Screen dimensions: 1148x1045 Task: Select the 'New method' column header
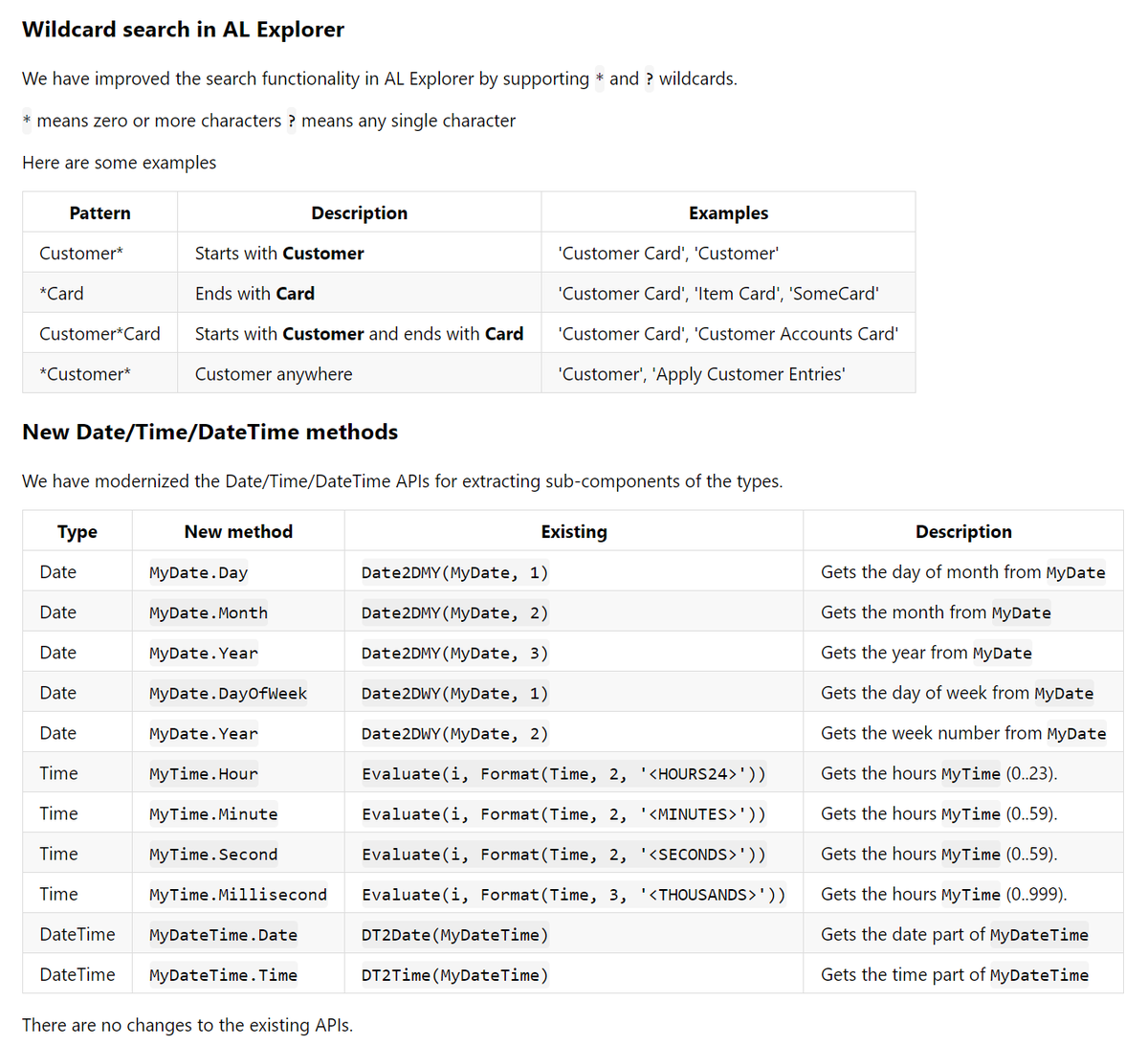coord(238,531)
